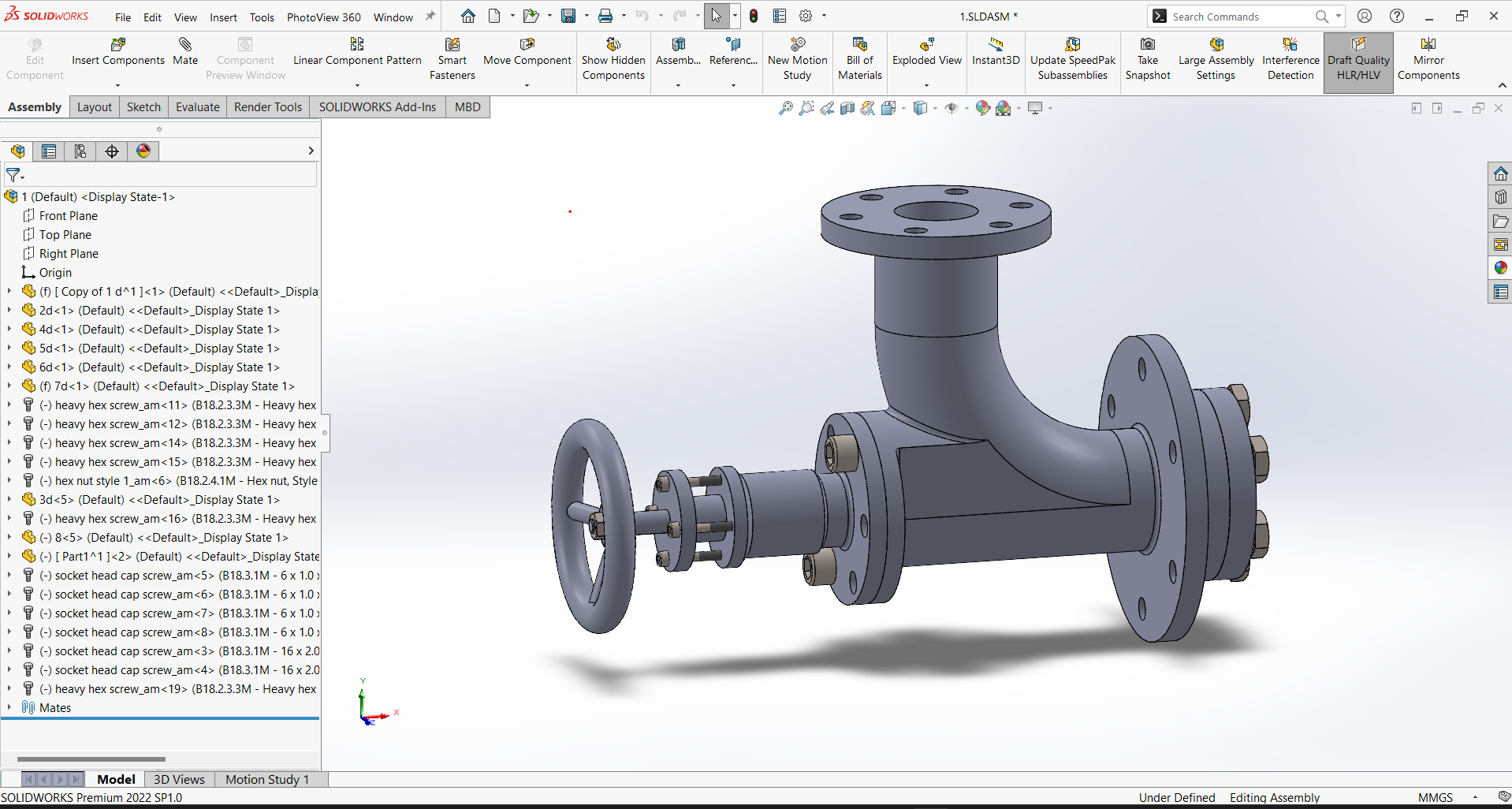Open Appearances sphere in task pane
Viewport: 1512px width, 809px height.
(x=1500, y=268)
